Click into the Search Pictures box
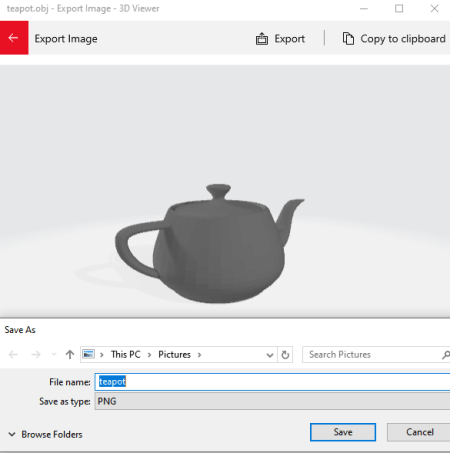Screen dimensions: 450x453 [x=372, y=355]
